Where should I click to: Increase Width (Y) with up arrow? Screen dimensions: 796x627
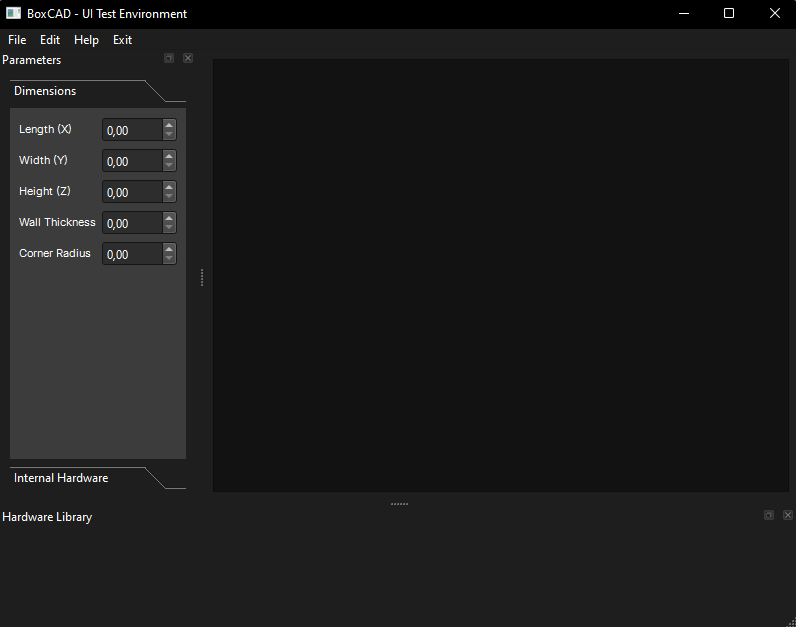[x=169, y=156]
